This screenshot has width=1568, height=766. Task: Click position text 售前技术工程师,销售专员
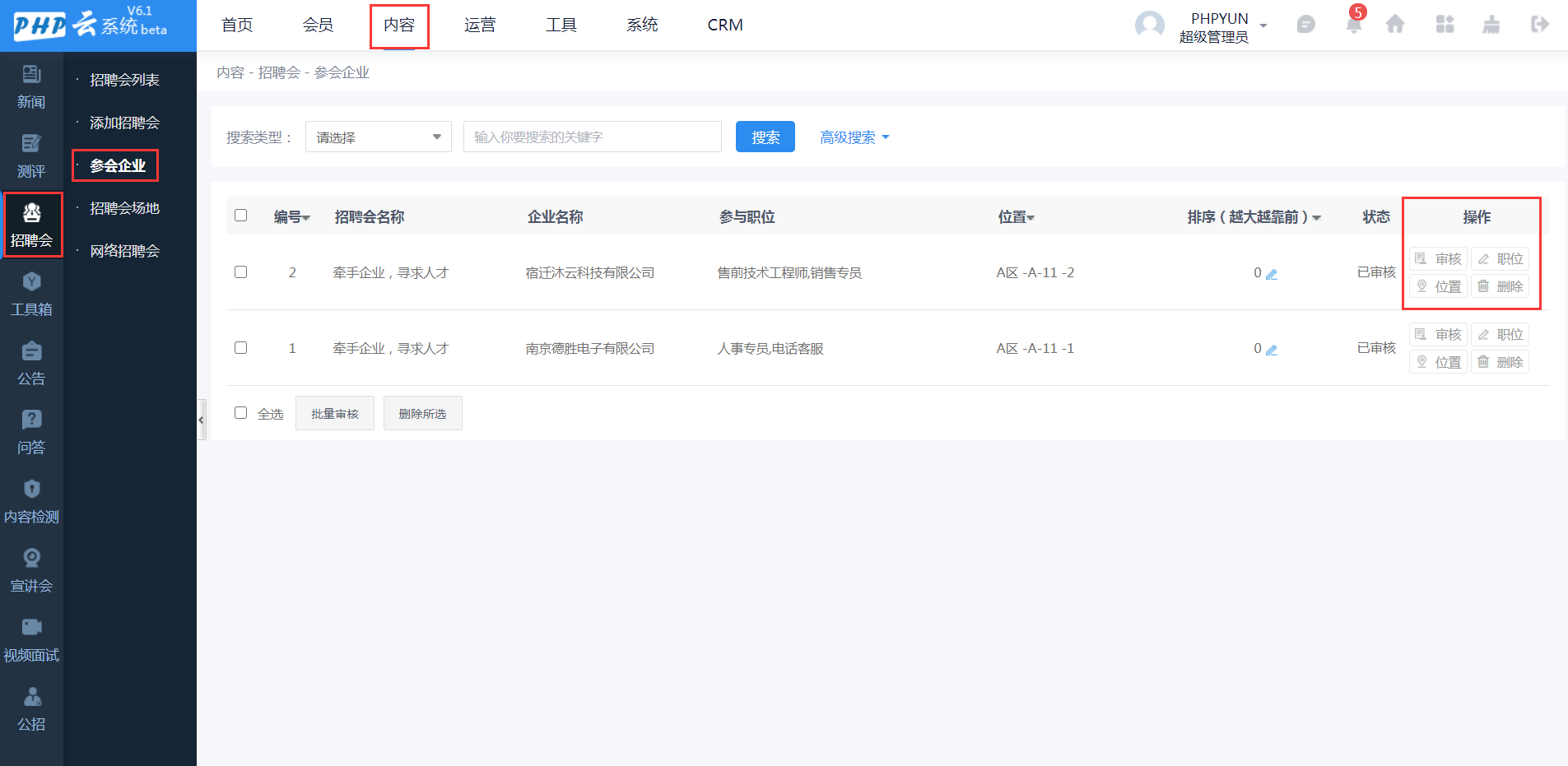(x=789, y=272)
